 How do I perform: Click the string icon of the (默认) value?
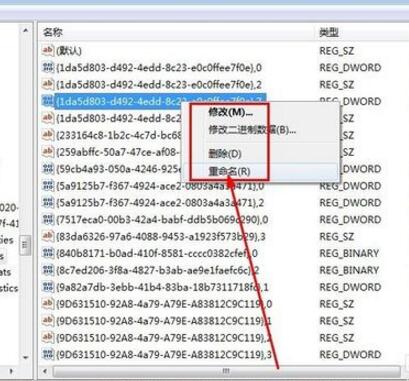pyautogui.click(x=48, y=50)
